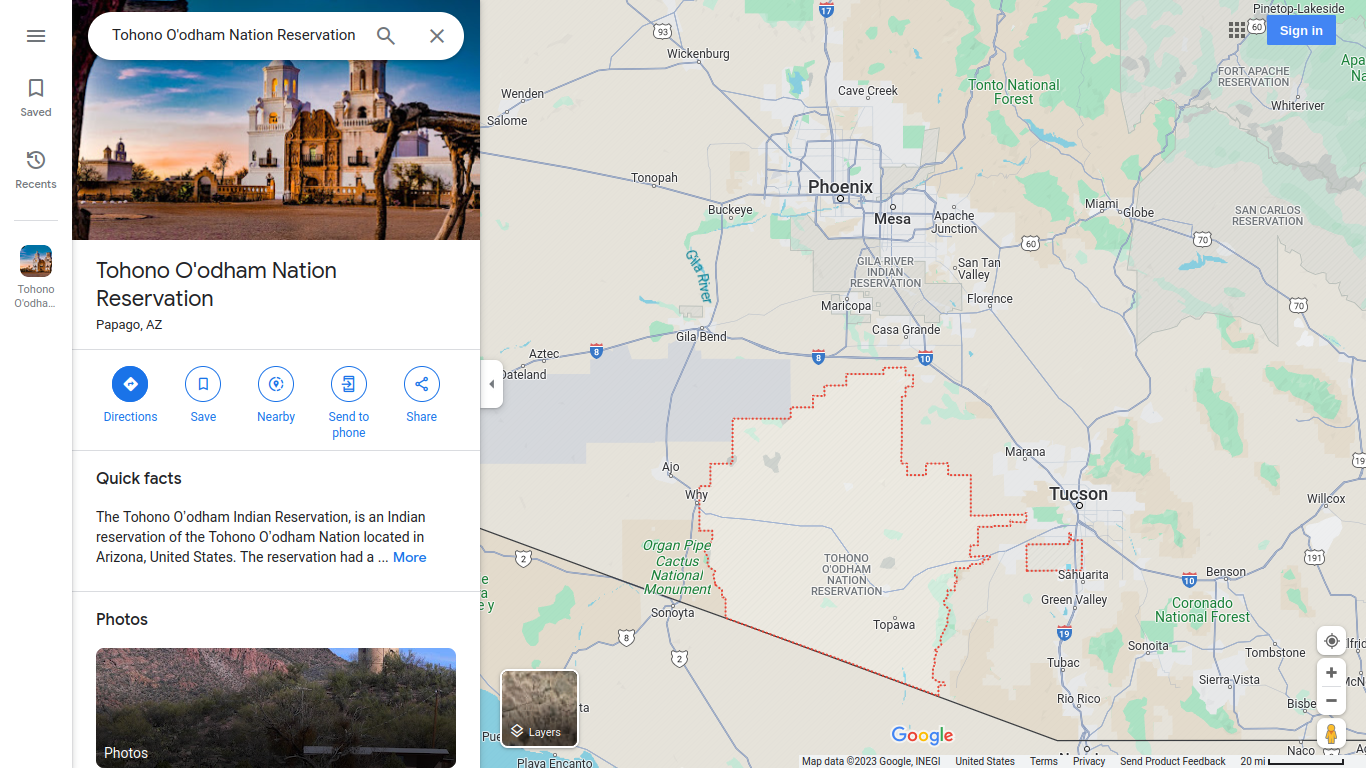The width and height of the screenshot is (1366, 768).
Task: Click the Marana map label
Action: [x=1025, y=452]
